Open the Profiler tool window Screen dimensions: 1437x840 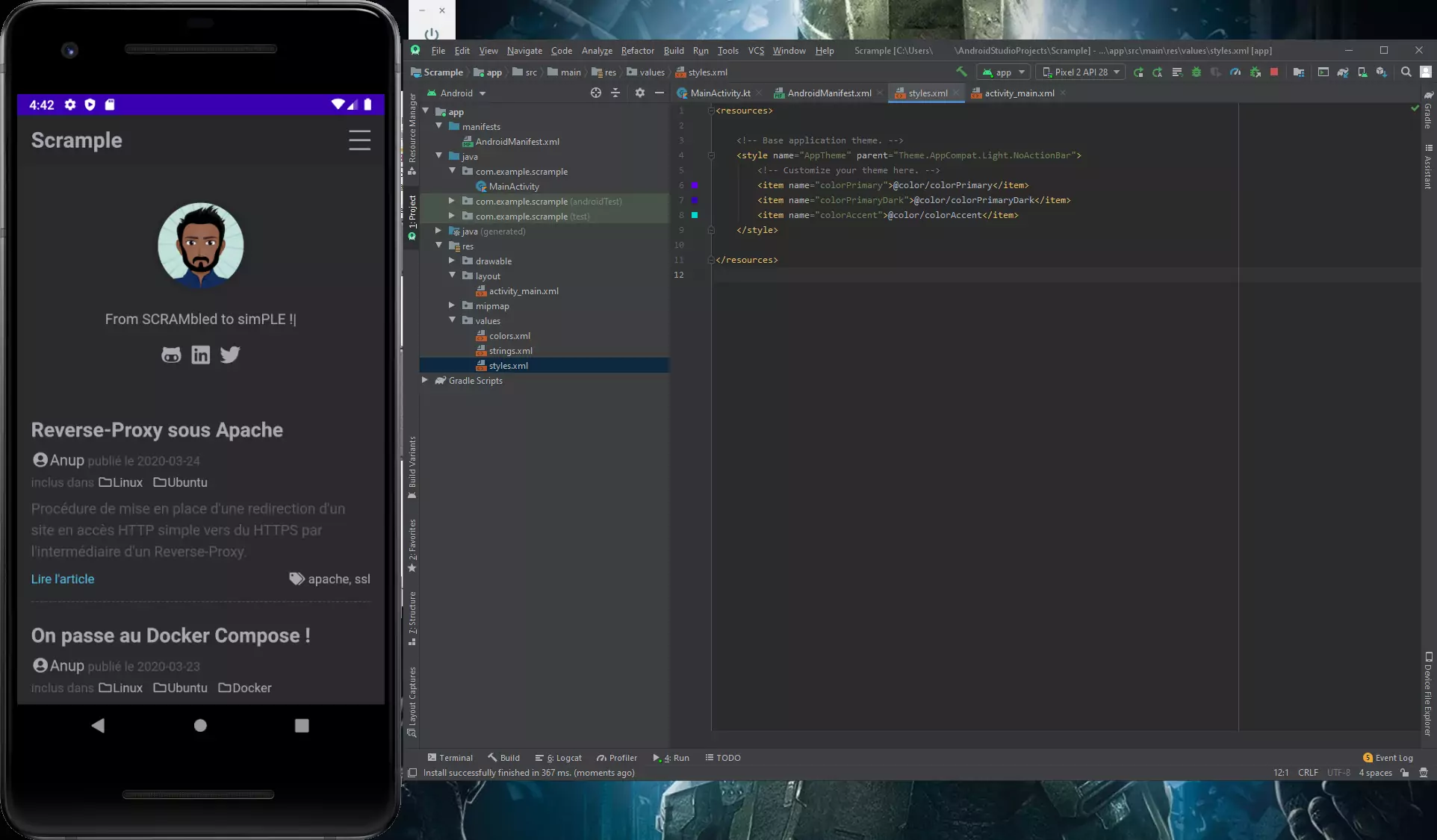point(617,757)
